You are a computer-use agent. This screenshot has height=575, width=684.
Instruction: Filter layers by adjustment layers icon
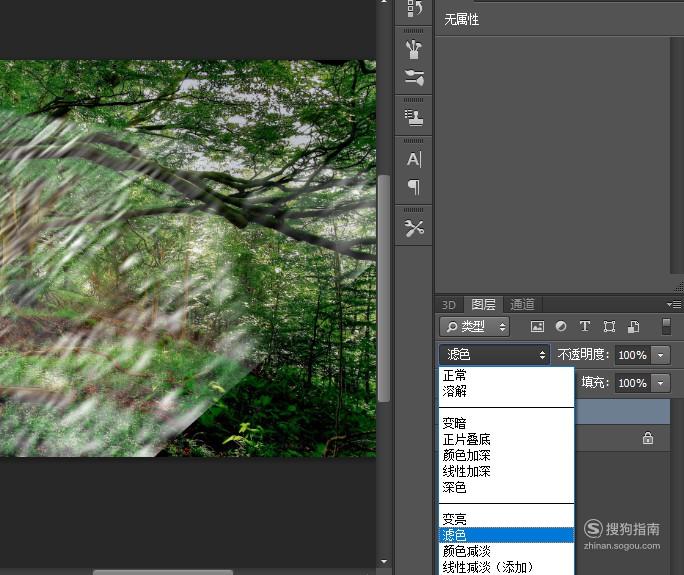pyautogui.click(x=561, y=326)
